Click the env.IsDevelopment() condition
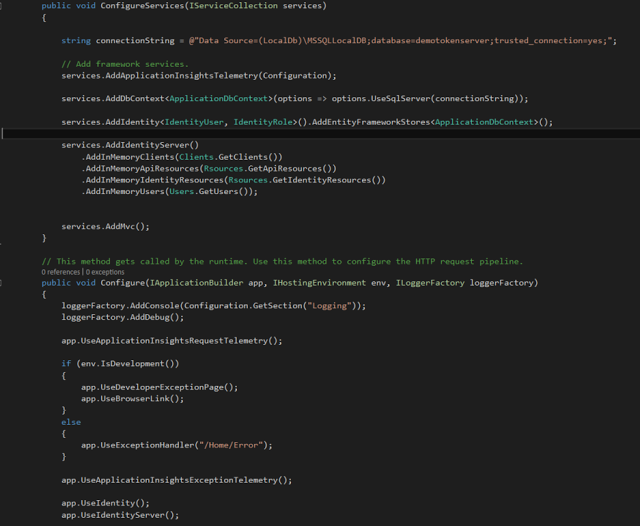This screenshot has height=526, width=640. point(130,364)
